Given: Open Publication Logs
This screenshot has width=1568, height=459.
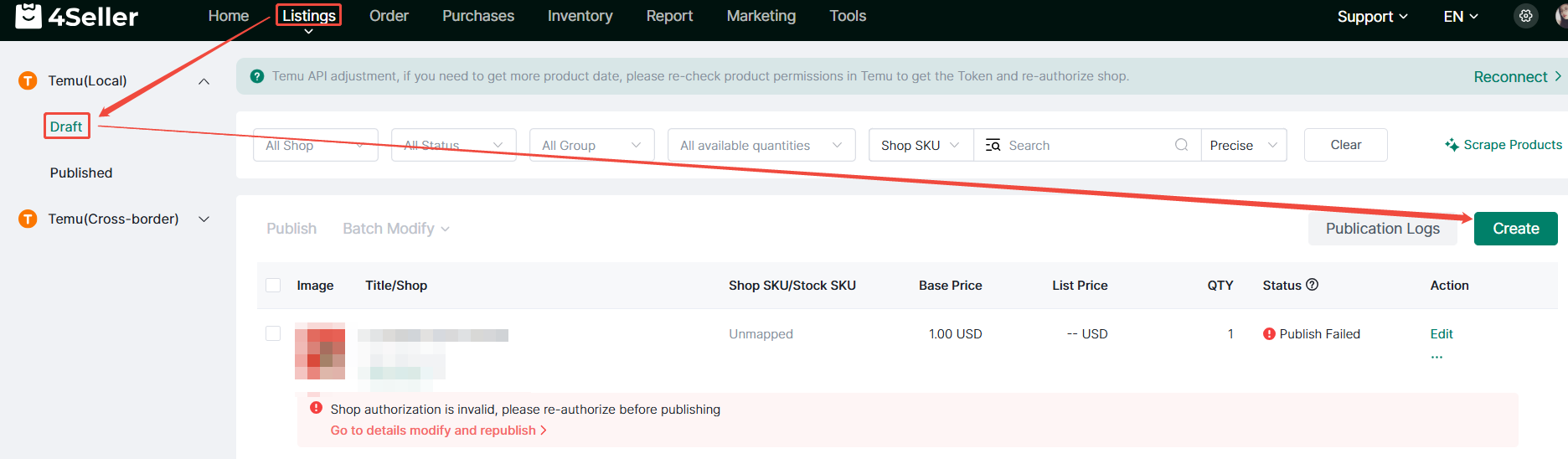Looking at the screenshot, I should pos(1383,229).
